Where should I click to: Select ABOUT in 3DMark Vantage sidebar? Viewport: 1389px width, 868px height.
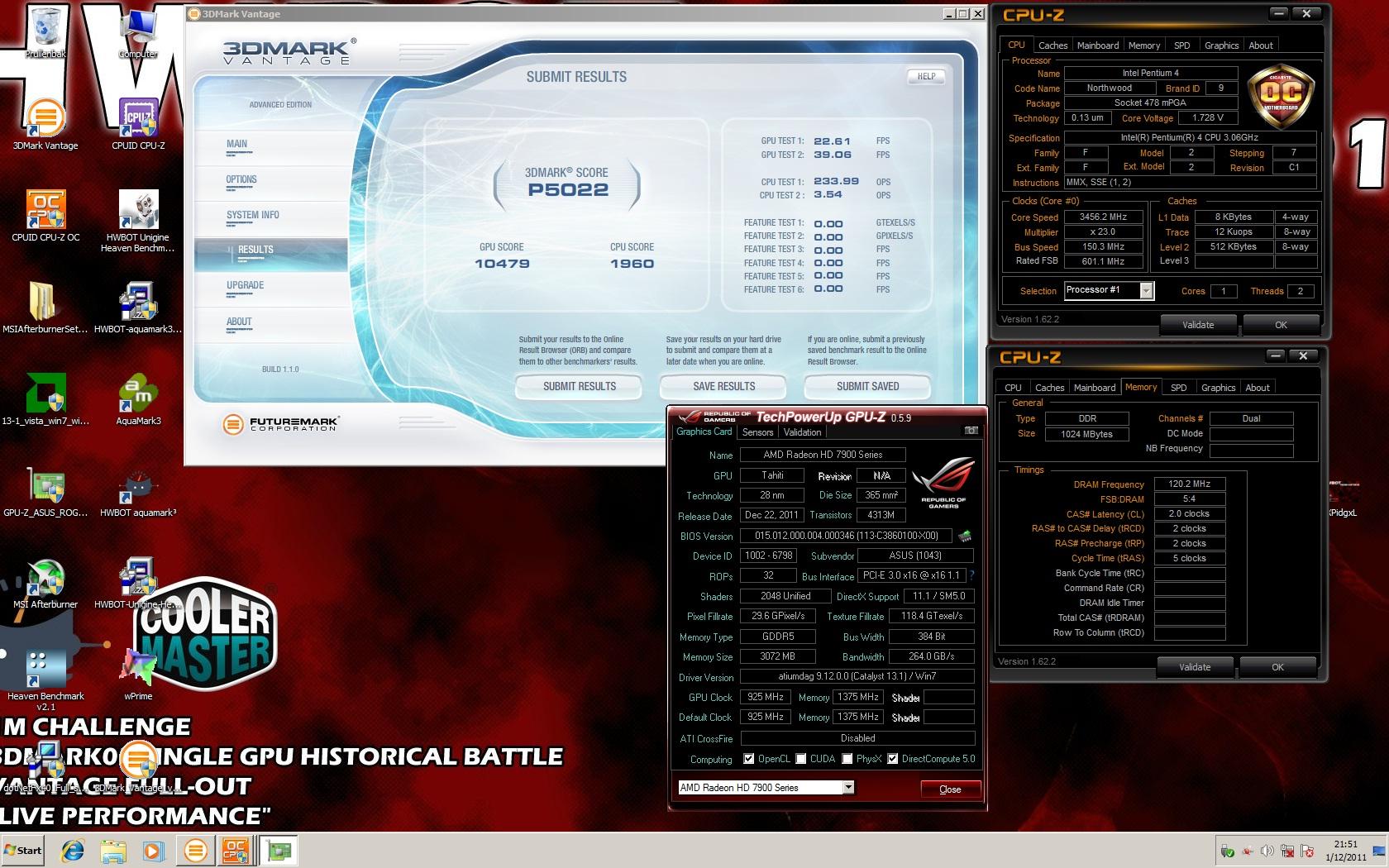point(271,325)
